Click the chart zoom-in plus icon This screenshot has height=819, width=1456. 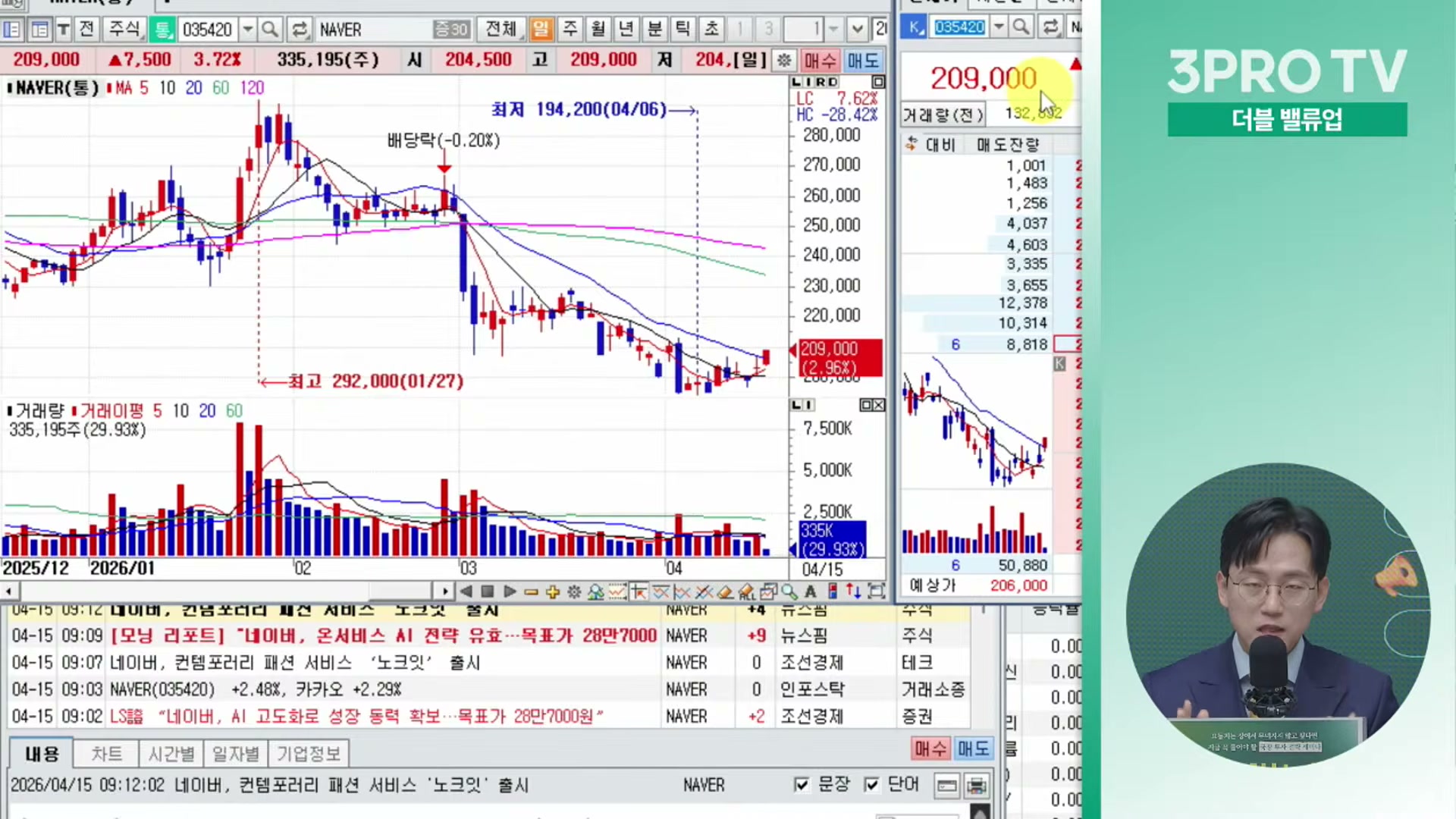[552, 591]
